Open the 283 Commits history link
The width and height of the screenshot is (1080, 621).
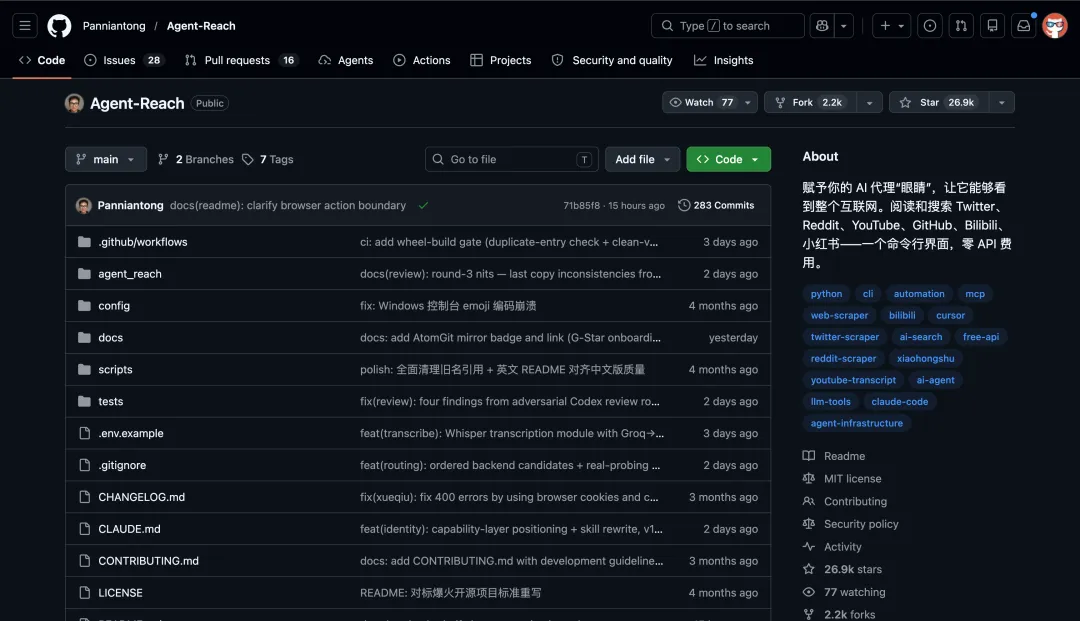coord(716,205)
